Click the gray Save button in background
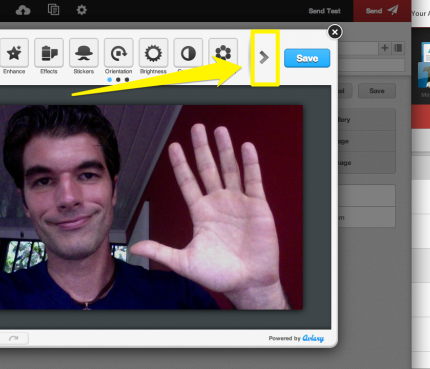430x369 pixels. (377, 91)
